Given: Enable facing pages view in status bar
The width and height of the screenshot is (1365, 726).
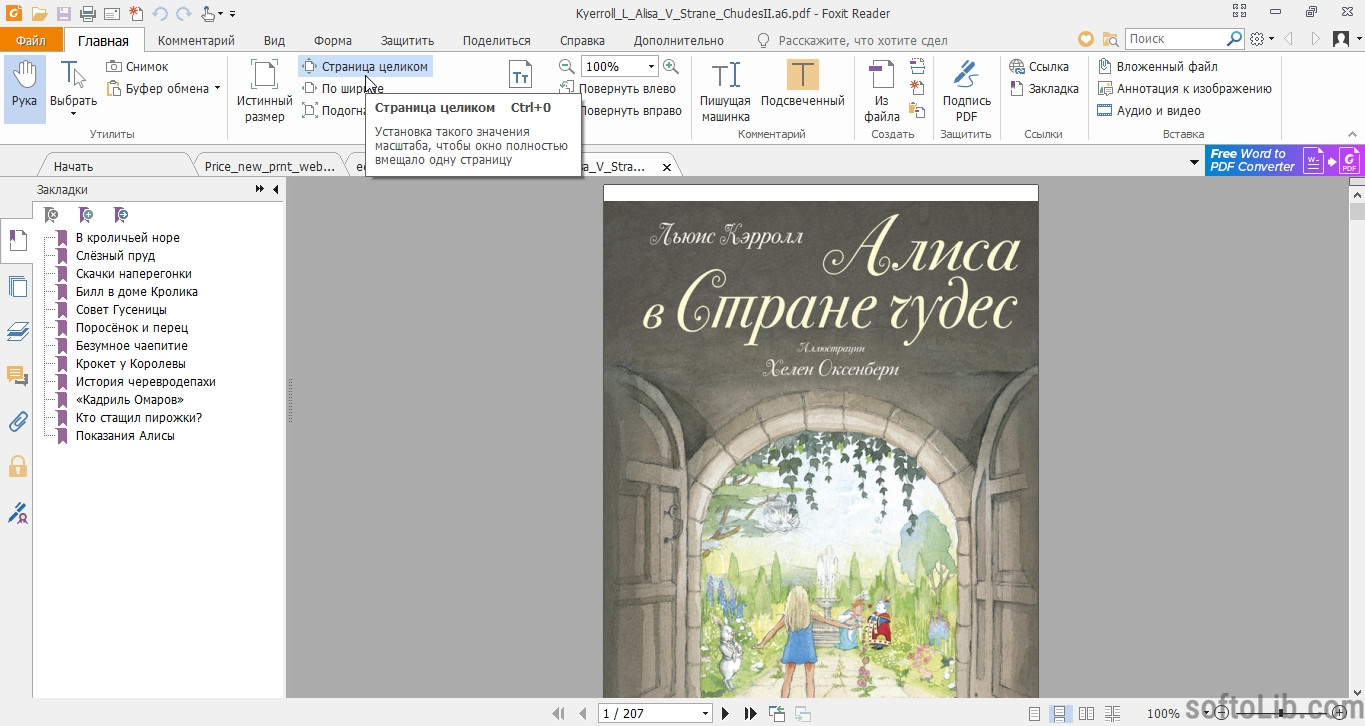Looking at the screenshot, I should [1086, 713].
